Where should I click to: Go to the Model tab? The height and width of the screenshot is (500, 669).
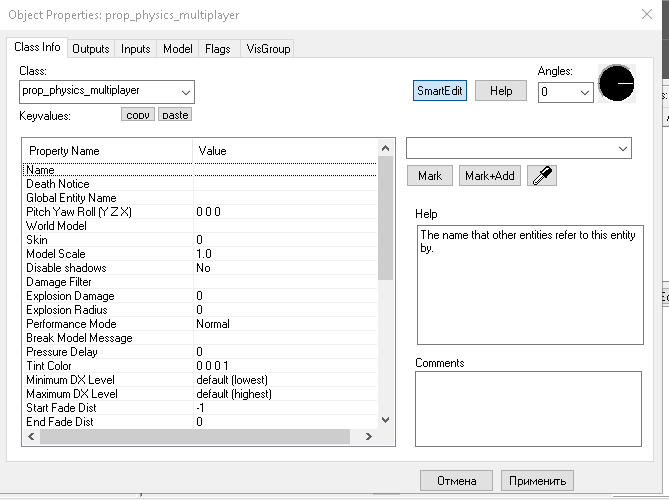177,49
